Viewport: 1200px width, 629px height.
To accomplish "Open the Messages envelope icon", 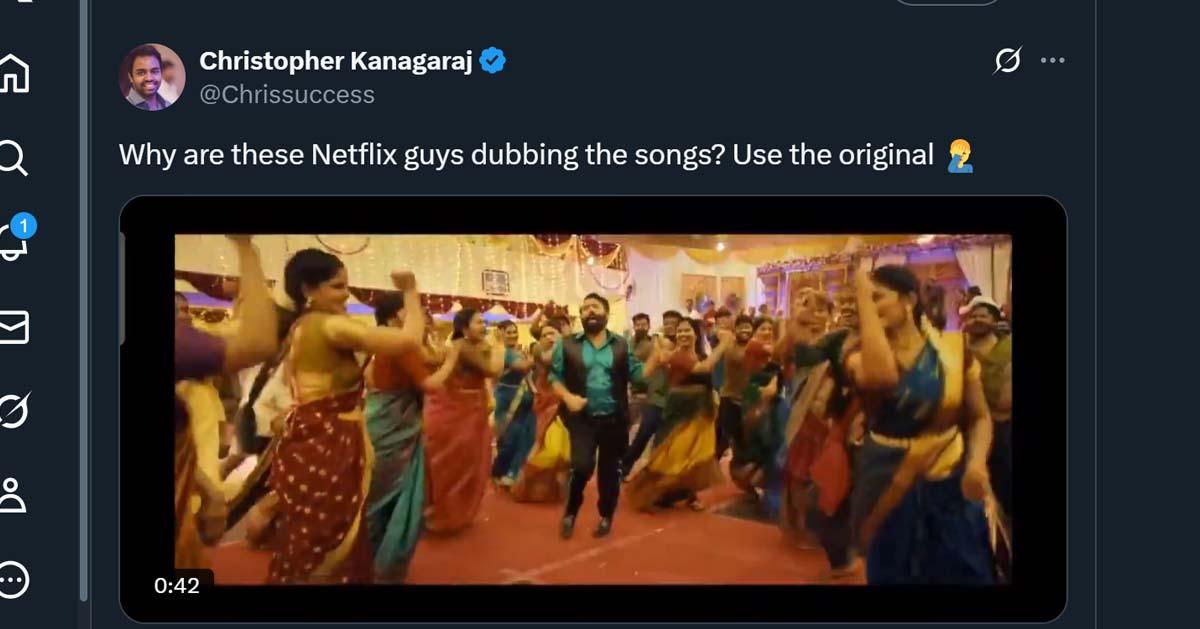I will coord(14,327).
